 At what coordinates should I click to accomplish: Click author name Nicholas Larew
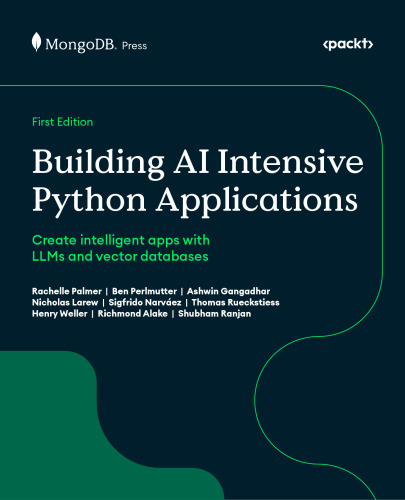tap(65, 303)
